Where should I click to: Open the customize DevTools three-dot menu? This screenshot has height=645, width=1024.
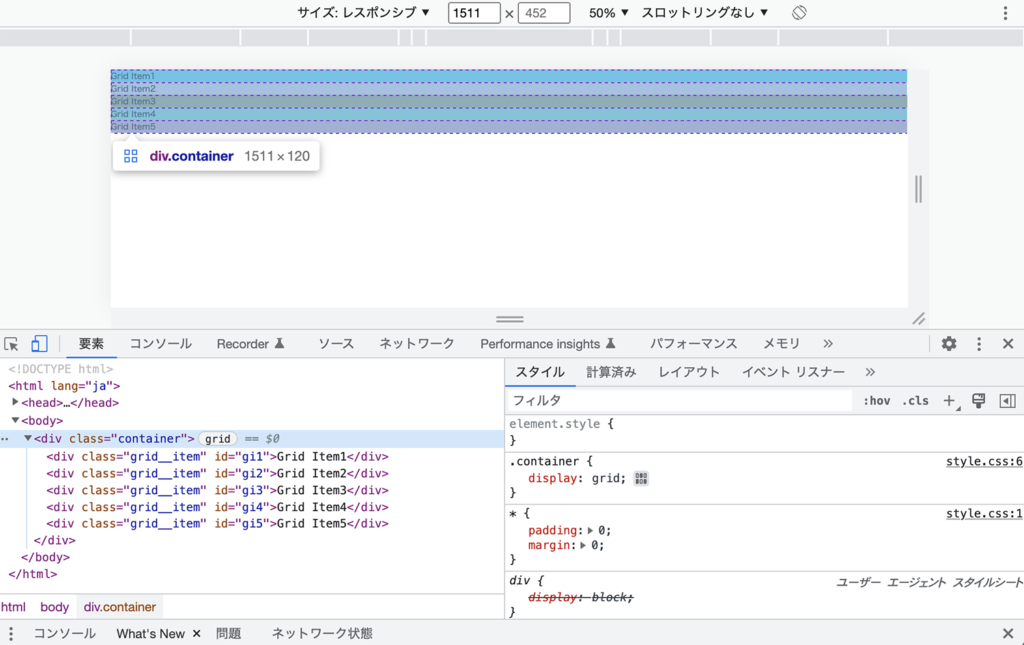(x=979, y=343)
